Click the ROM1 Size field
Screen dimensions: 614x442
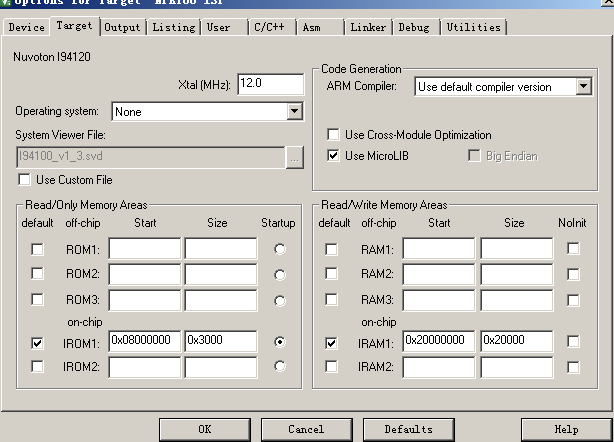click(x=221, y=248)
